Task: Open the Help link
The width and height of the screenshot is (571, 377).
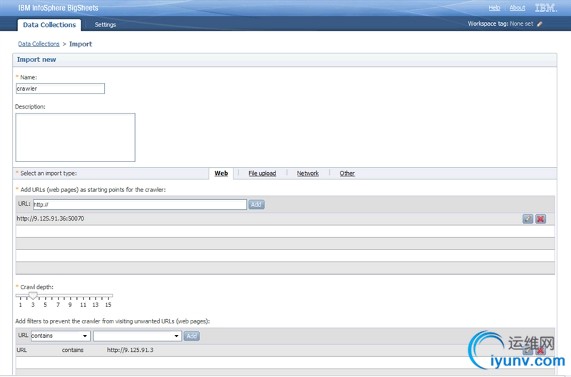Action: 494,8
